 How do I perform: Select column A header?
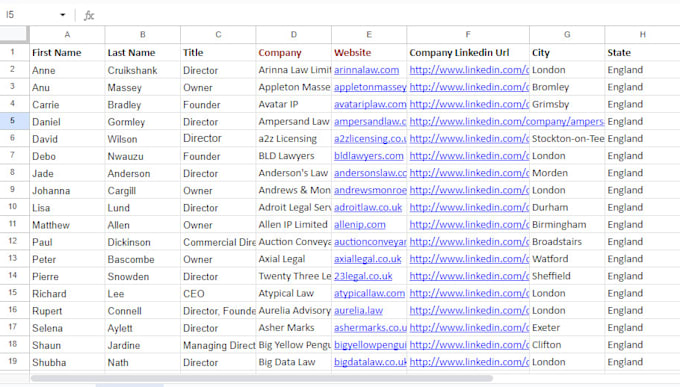pyautogui.click(x=67, y=35)
